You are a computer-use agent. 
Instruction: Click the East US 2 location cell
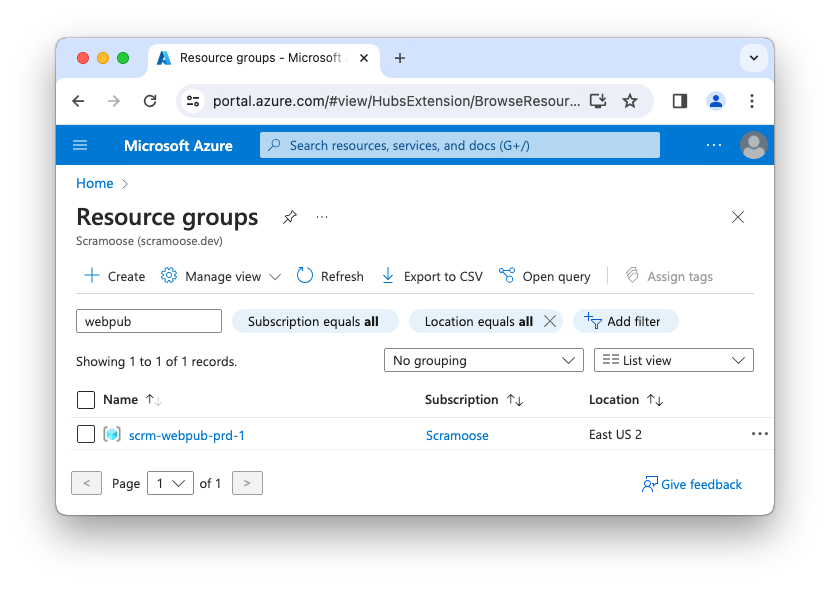(615, 434)
